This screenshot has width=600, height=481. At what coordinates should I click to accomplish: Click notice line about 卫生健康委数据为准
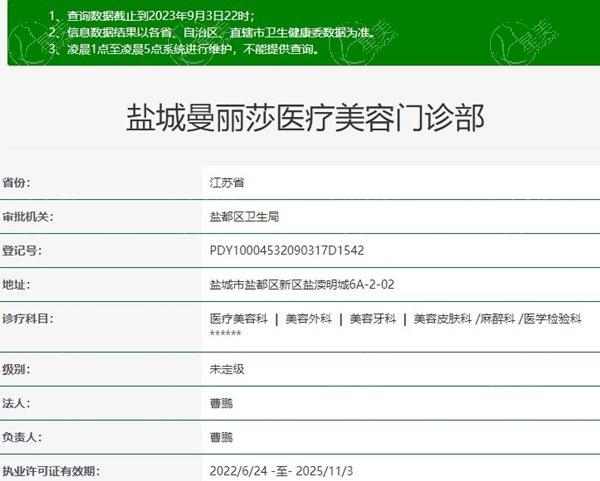[212, 32]
